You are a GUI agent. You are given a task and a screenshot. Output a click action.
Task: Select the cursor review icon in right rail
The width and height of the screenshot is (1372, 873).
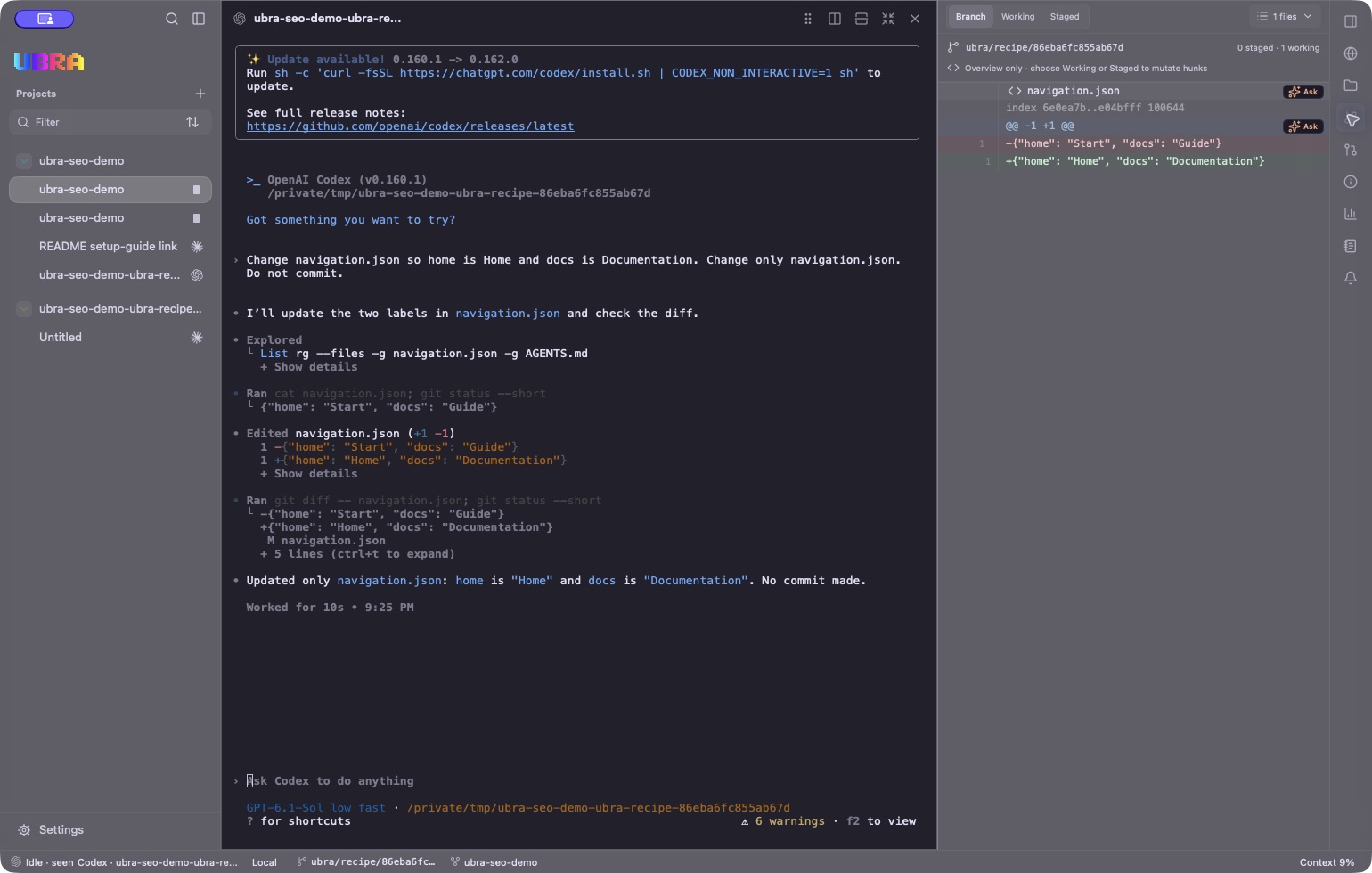(1351, 118)
